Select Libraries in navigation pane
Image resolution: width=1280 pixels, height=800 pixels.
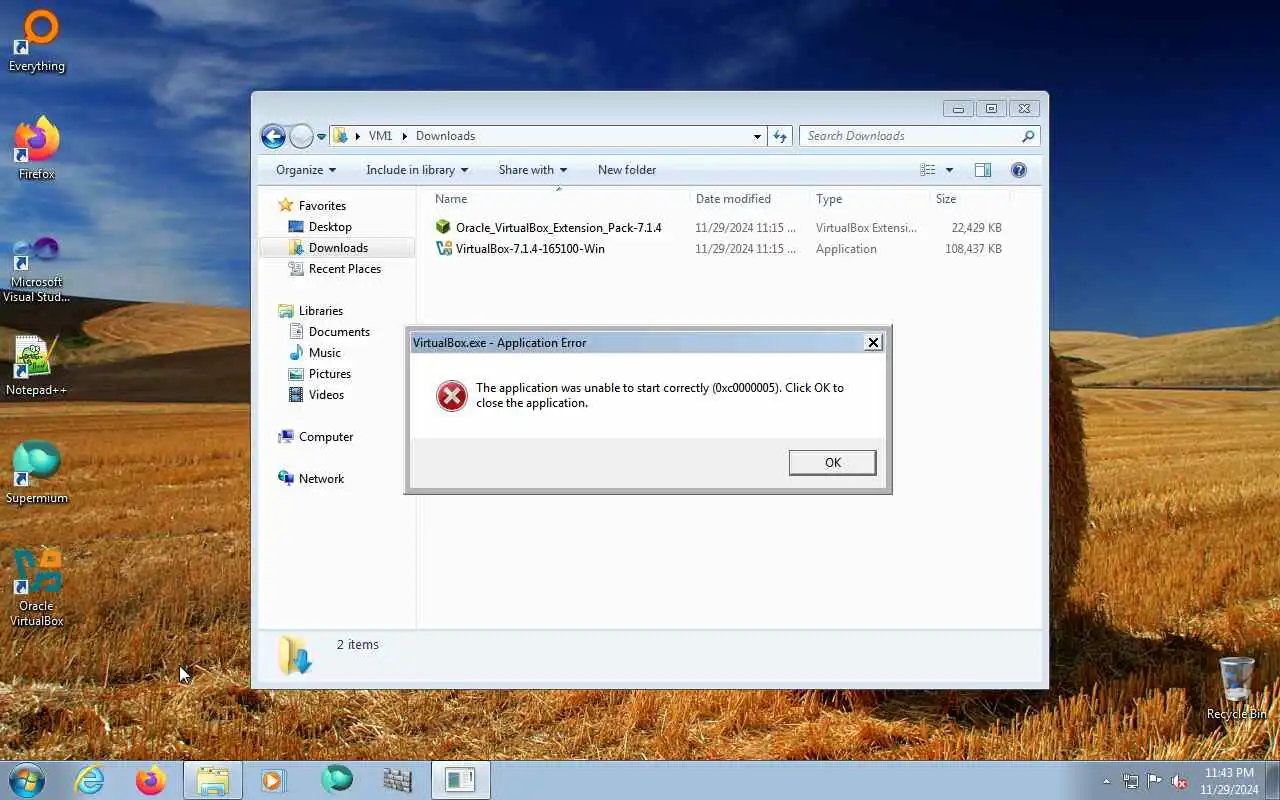pyautogui.click(x=320, y=311)
